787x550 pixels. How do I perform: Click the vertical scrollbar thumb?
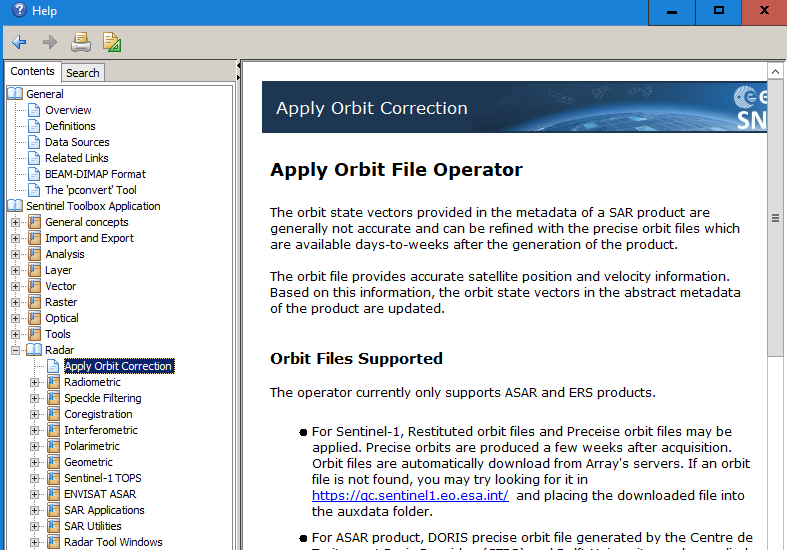coord(775,217)
